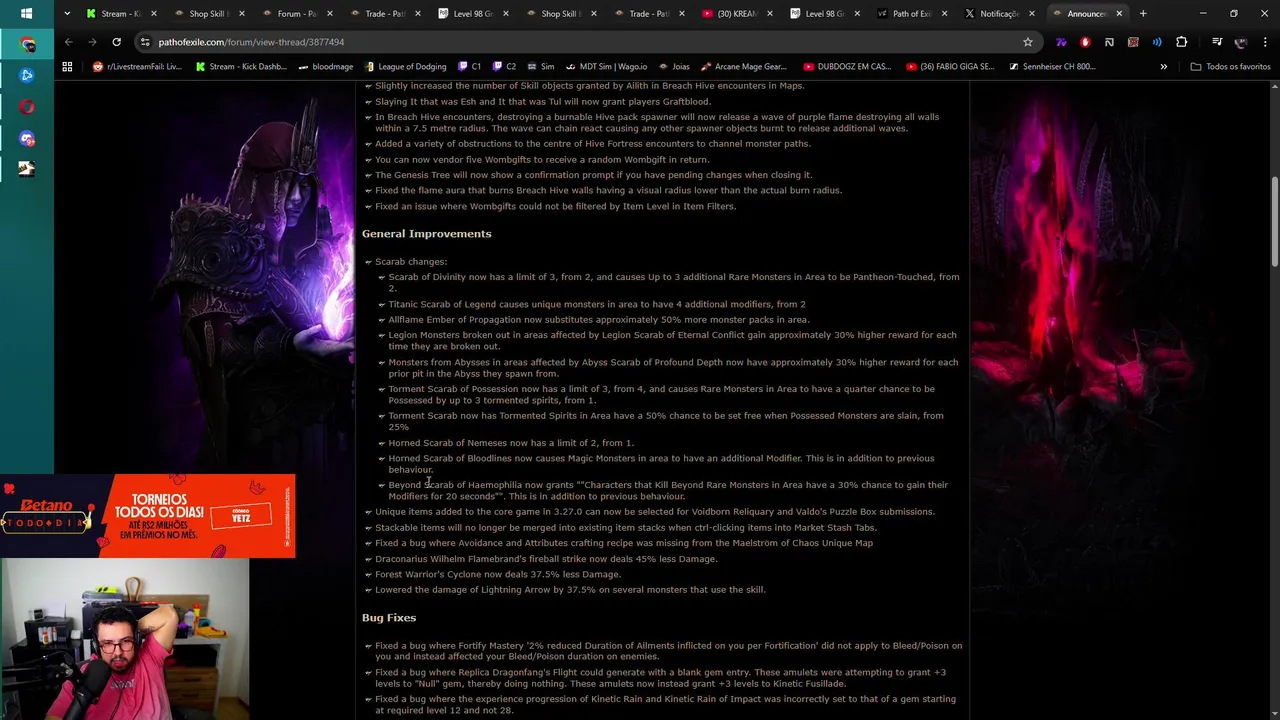
Task: Switch to Chrome in the taskbar
Action: tap(26, 45)
